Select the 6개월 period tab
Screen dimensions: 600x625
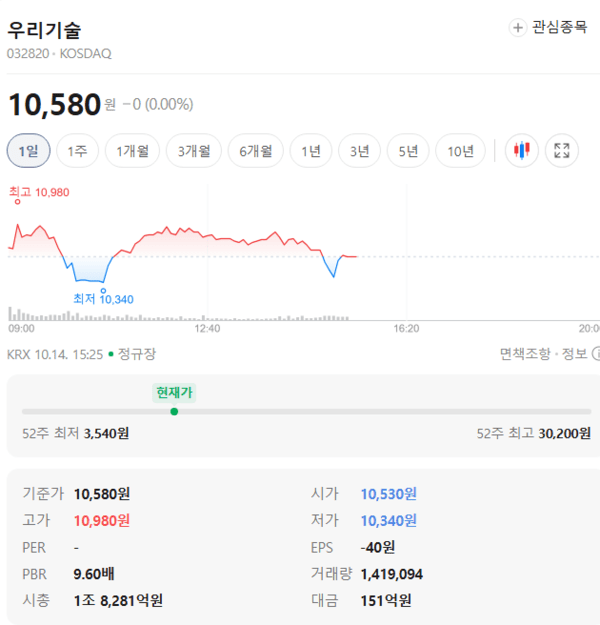pos(256,151)
